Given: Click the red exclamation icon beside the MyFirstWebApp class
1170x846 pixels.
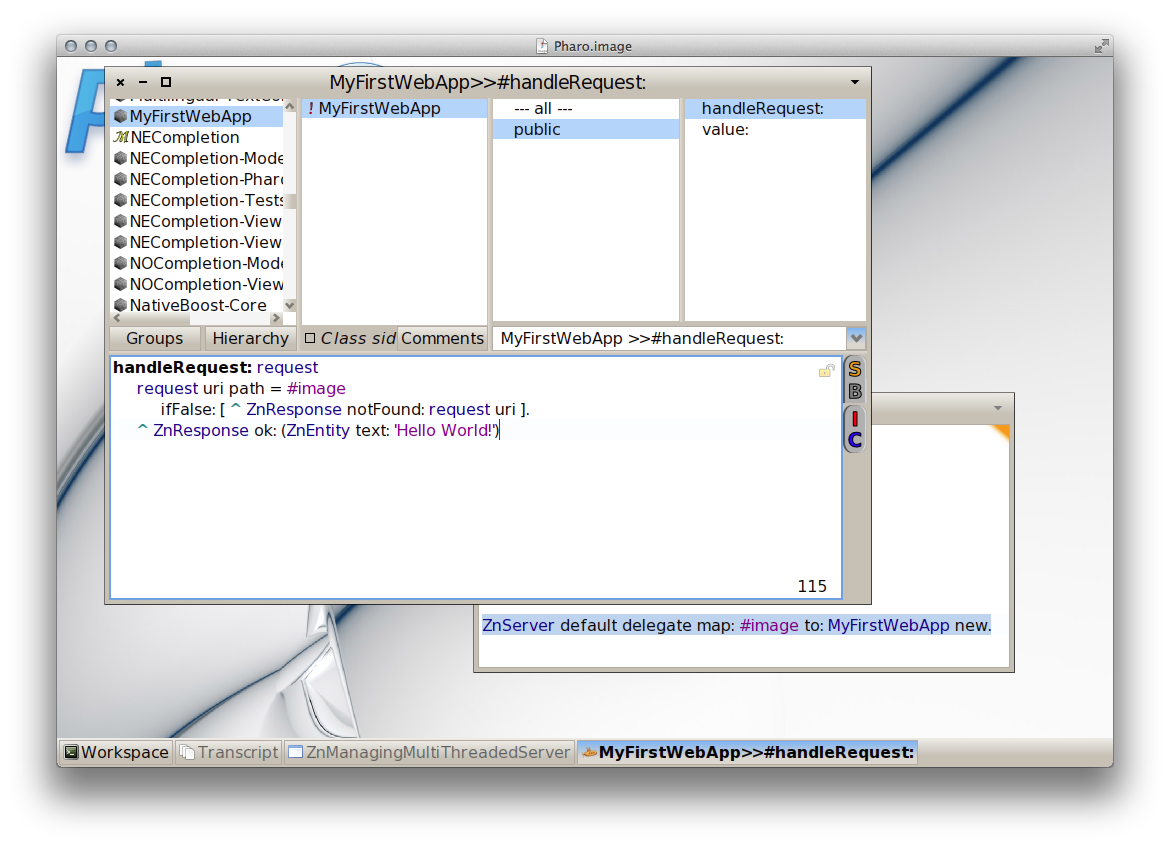Looking at the screenshot, I should (x=310, y=108).
